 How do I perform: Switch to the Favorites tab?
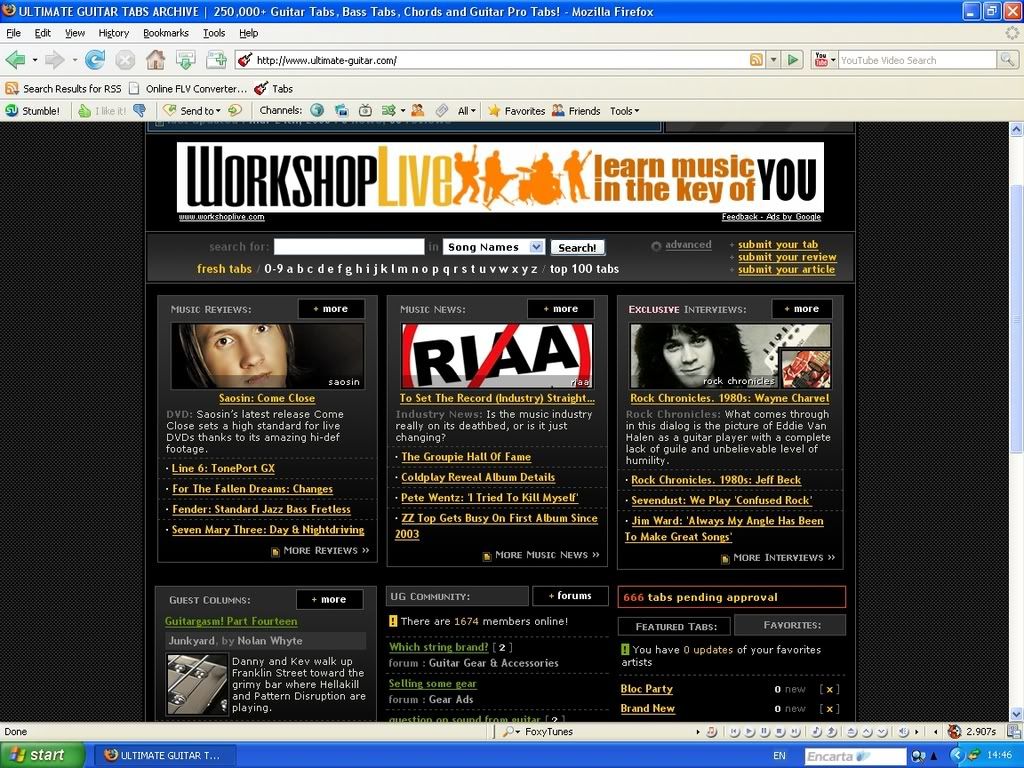(790, 626)
